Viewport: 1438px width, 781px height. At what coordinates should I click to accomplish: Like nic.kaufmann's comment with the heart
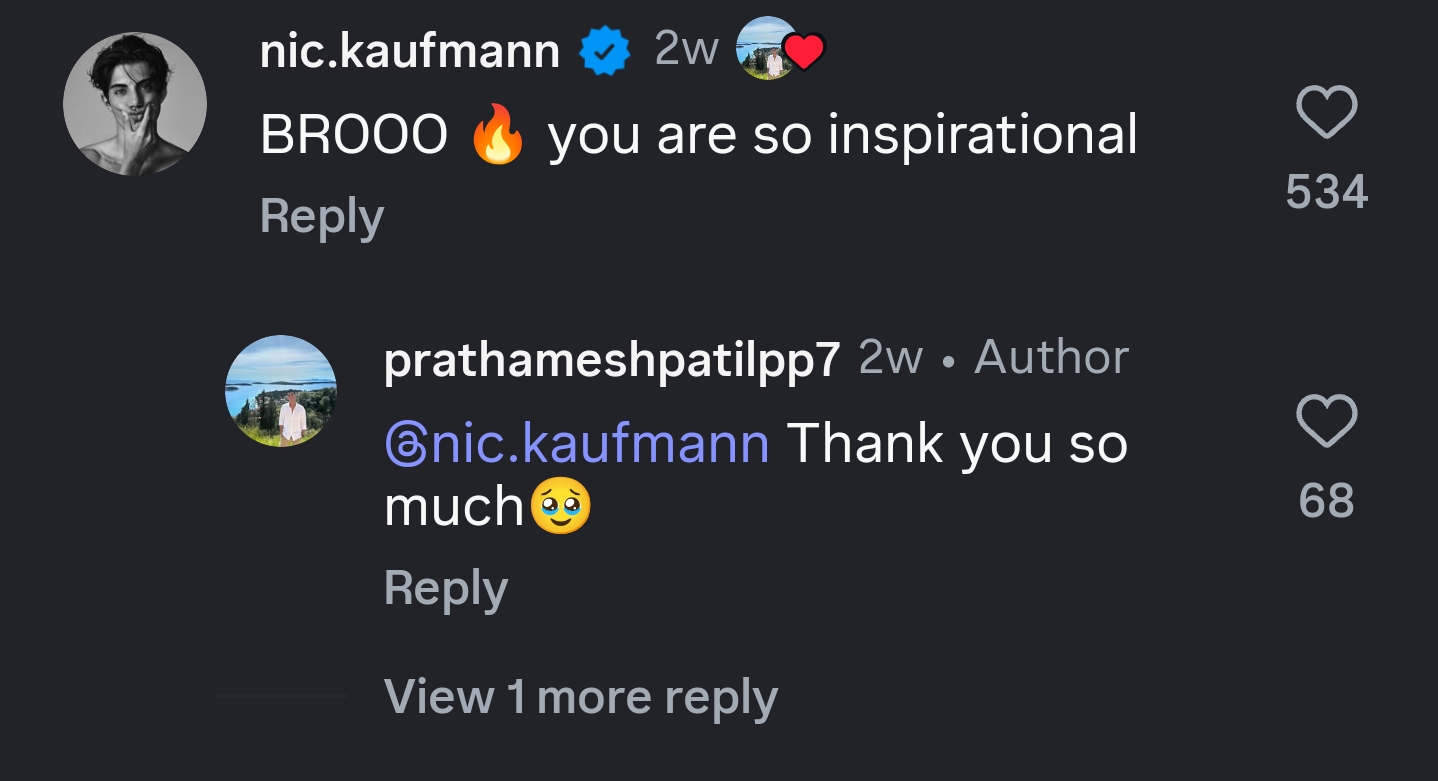pos(1326,113)
